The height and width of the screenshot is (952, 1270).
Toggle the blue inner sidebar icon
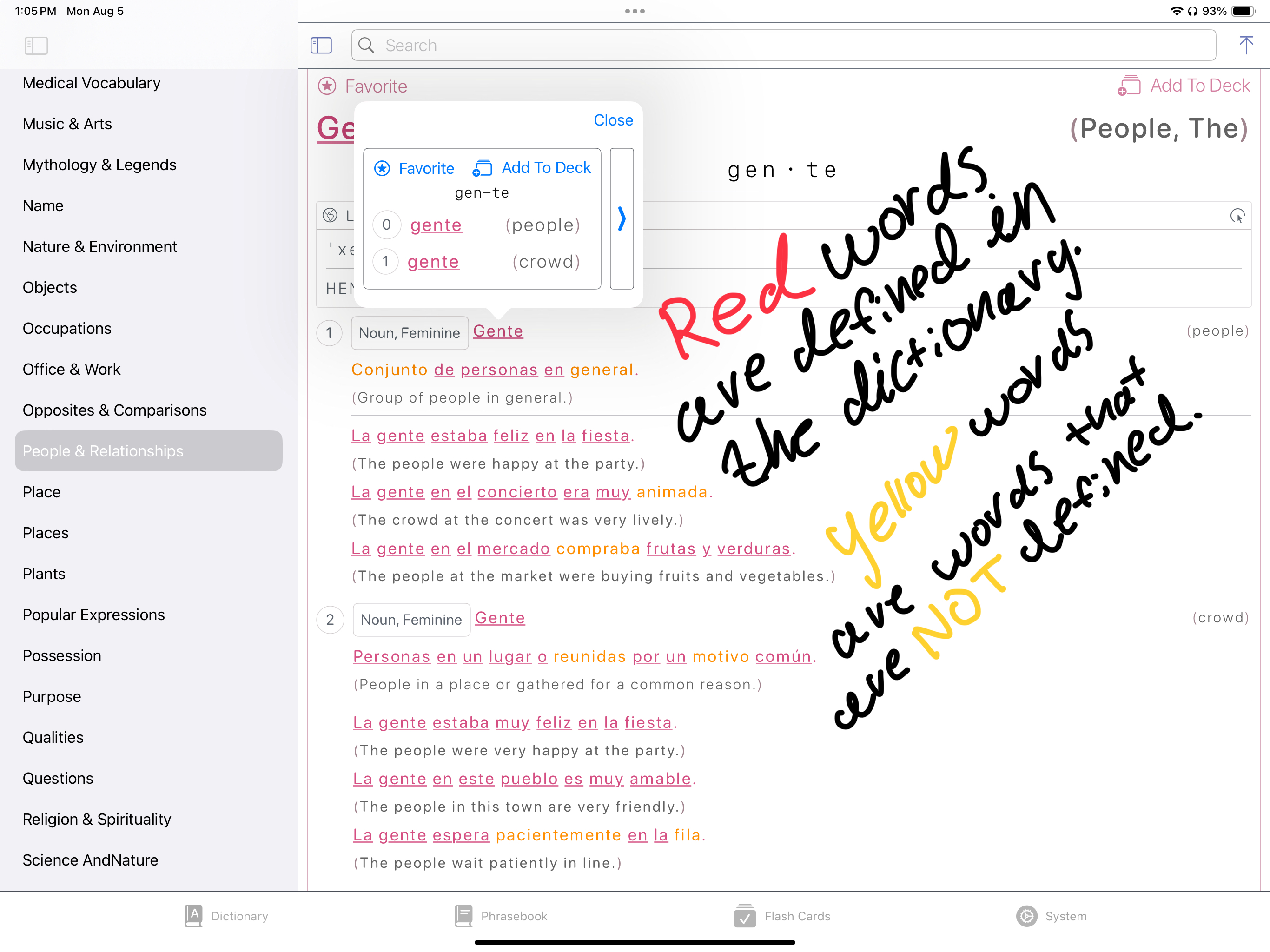click(321, 46)
